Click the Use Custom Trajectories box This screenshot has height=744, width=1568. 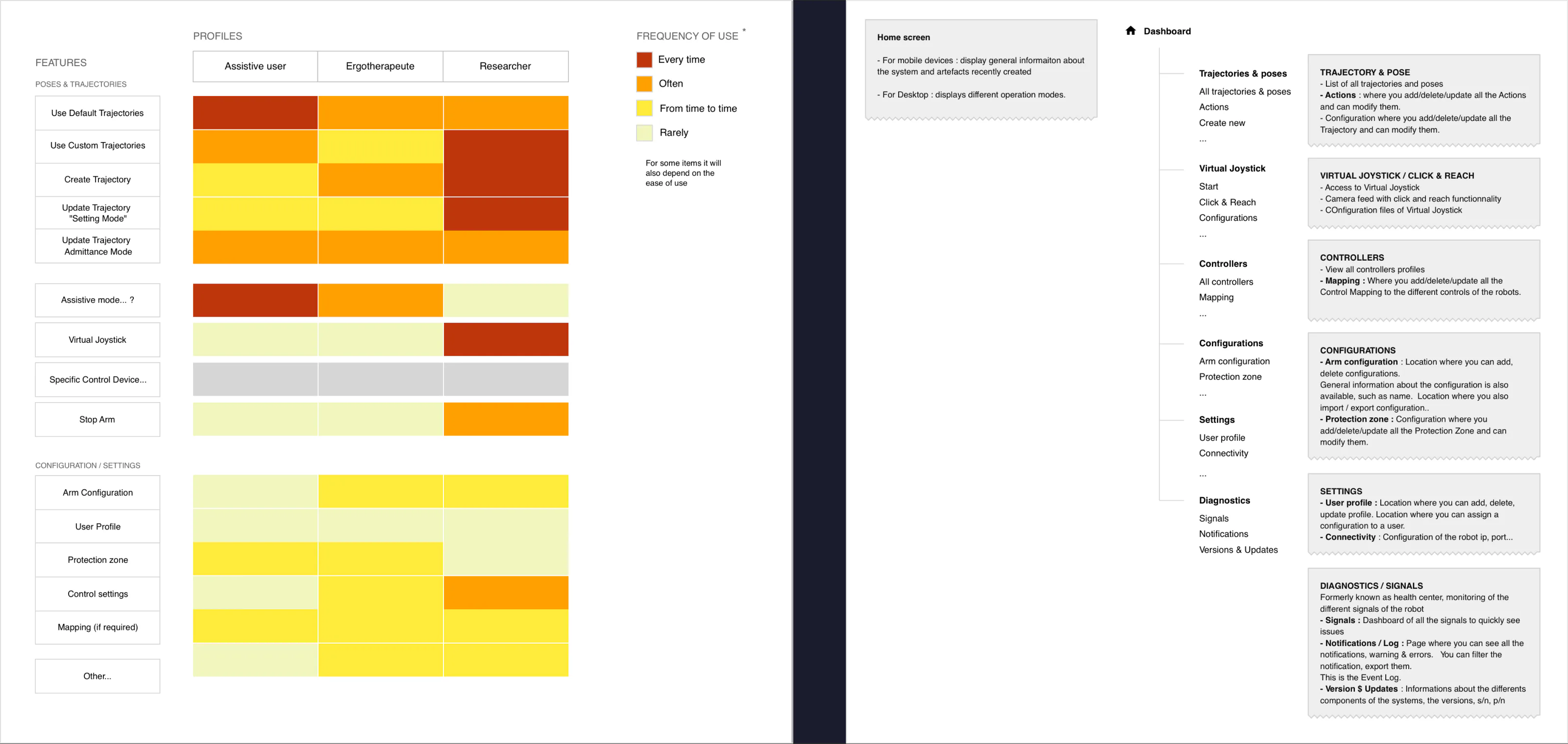(x=98, y=146)
